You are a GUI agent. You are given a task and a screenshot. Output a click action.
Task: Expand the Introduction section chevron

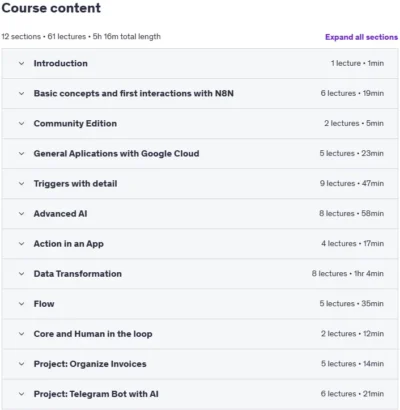coord(21,63)
